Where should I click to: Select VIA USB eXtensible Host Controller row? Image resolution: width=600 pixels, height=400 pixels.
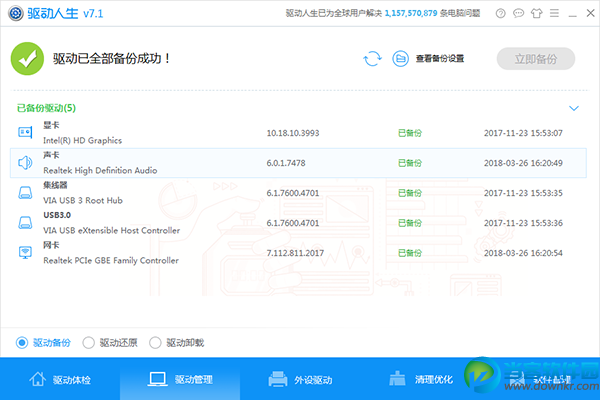[x=298, y=223]
